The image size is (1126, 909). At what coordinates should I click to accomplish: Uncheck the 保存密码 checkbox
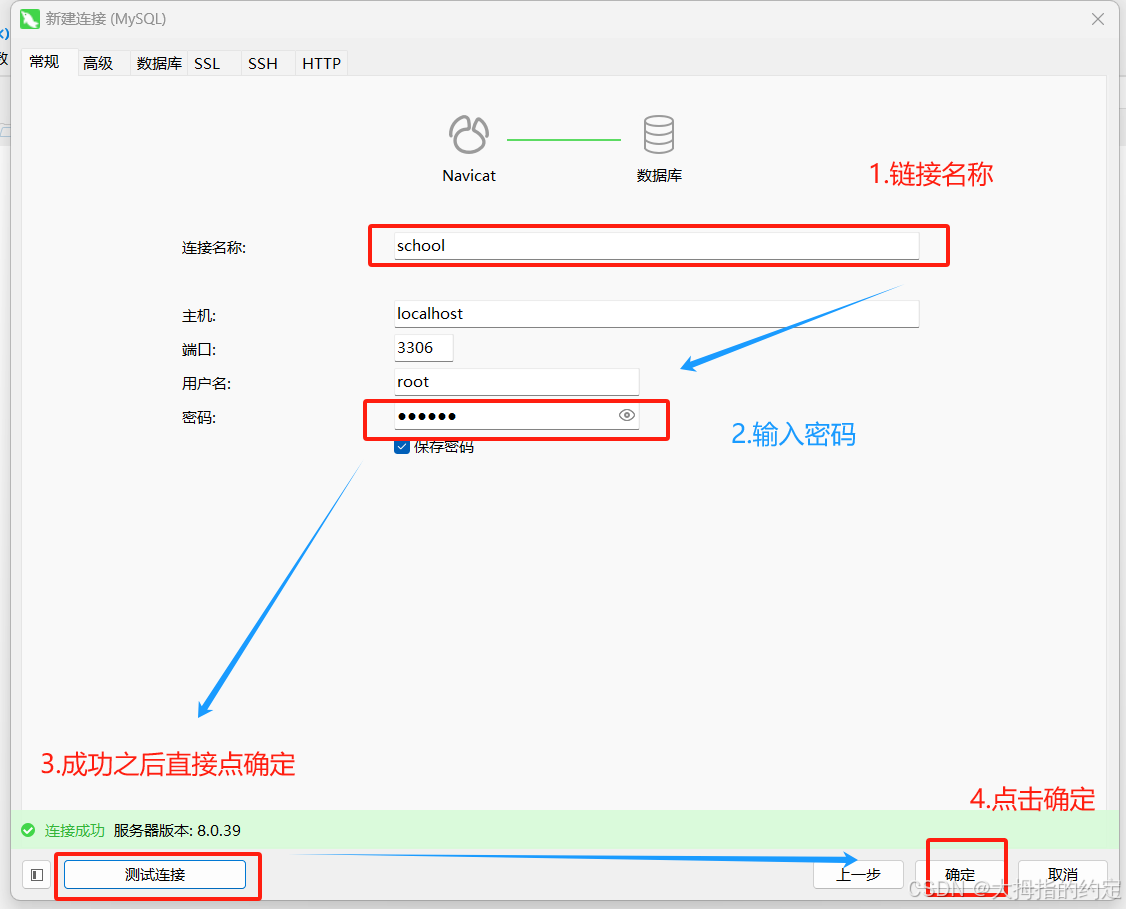[402, 447]
